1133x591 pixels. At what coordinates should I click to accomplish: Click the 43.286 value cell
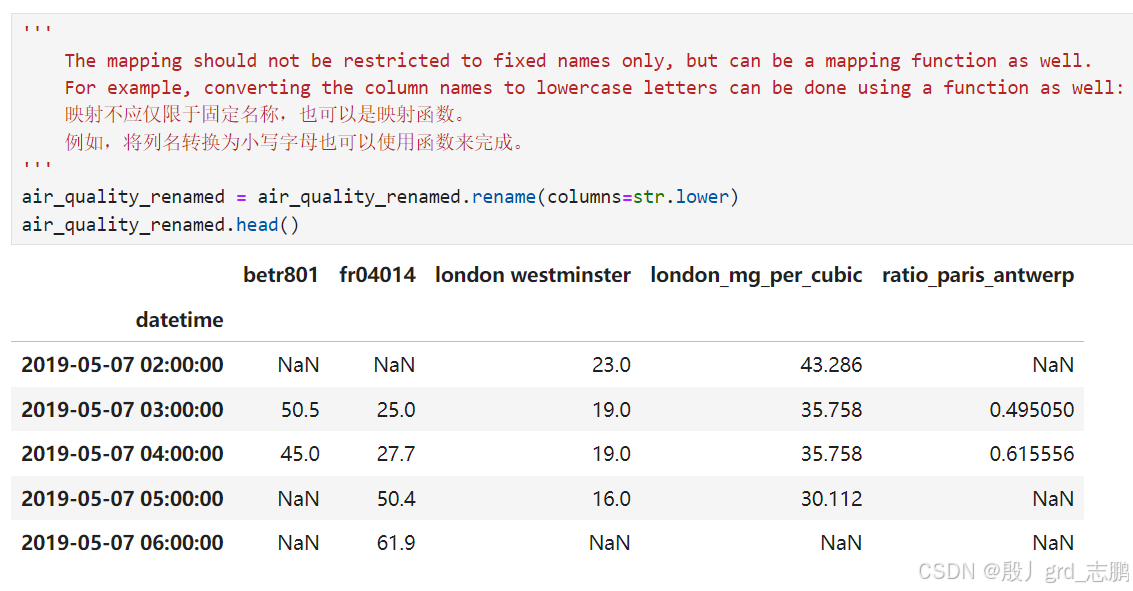click(831, 365)
